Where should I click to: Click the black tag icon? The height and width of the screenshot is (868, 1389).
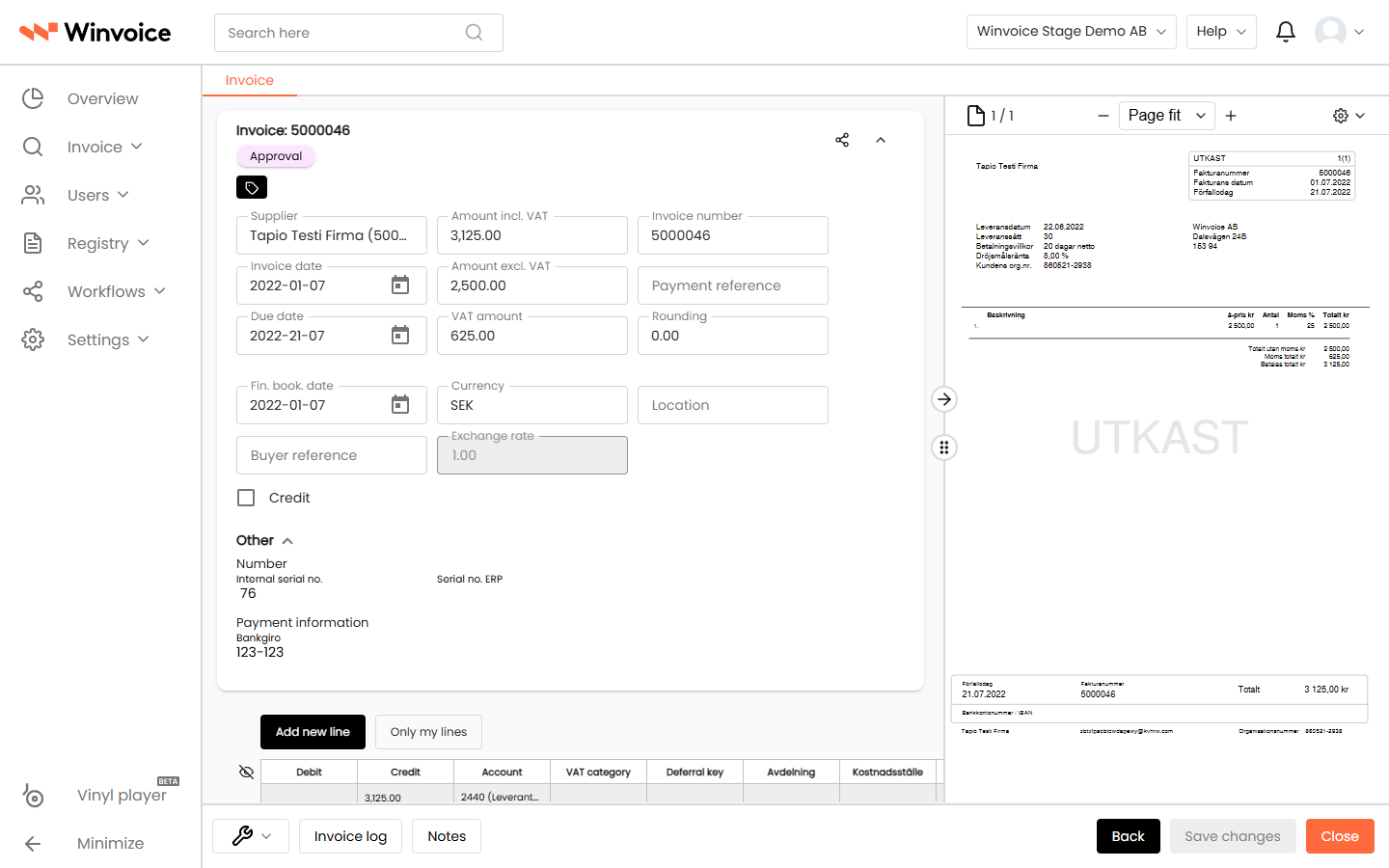click(252, 187)
